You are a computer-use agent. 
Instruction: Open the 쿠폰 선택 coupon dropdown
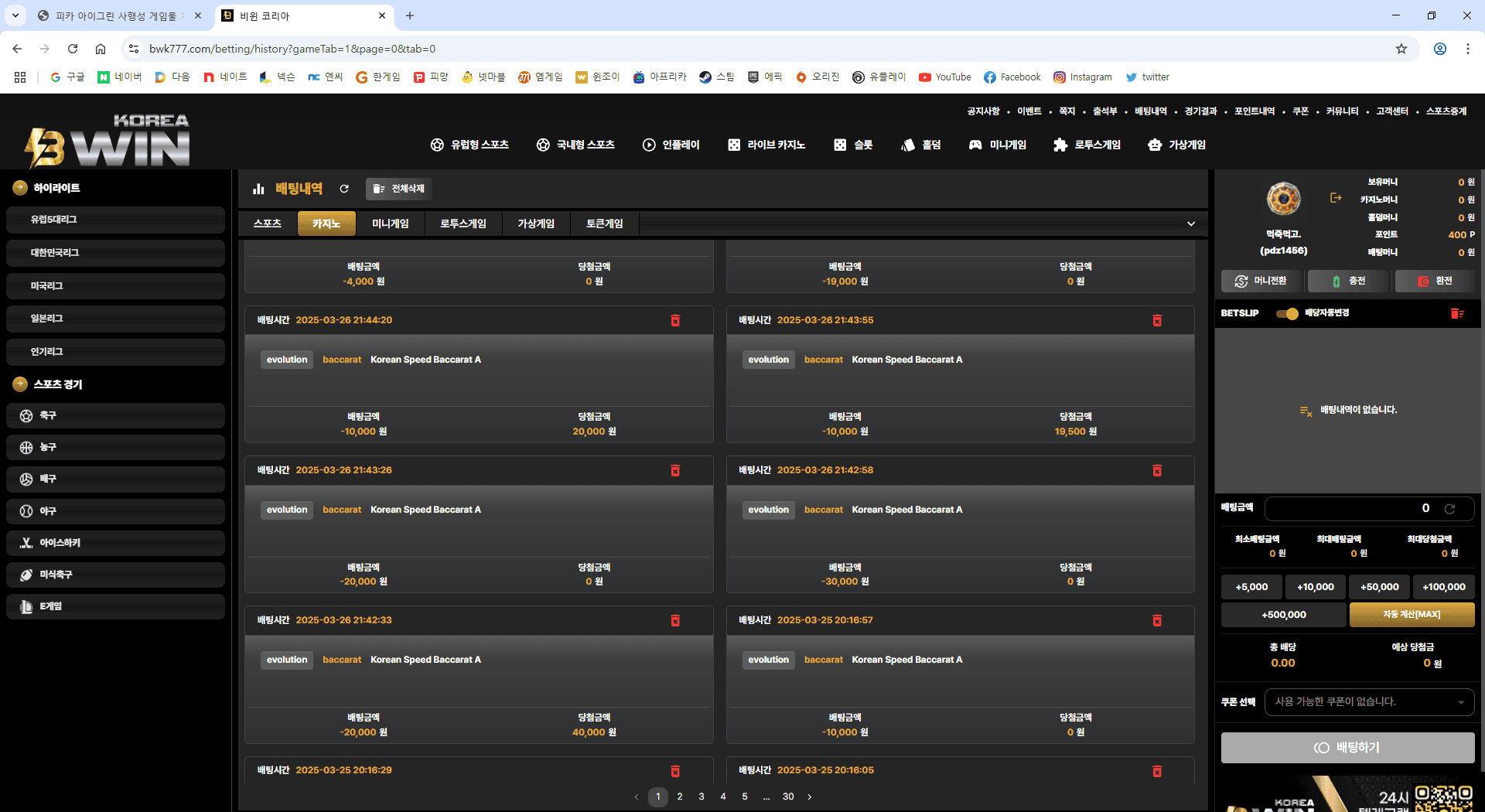pyautogui.click(x=1369, y=702)
